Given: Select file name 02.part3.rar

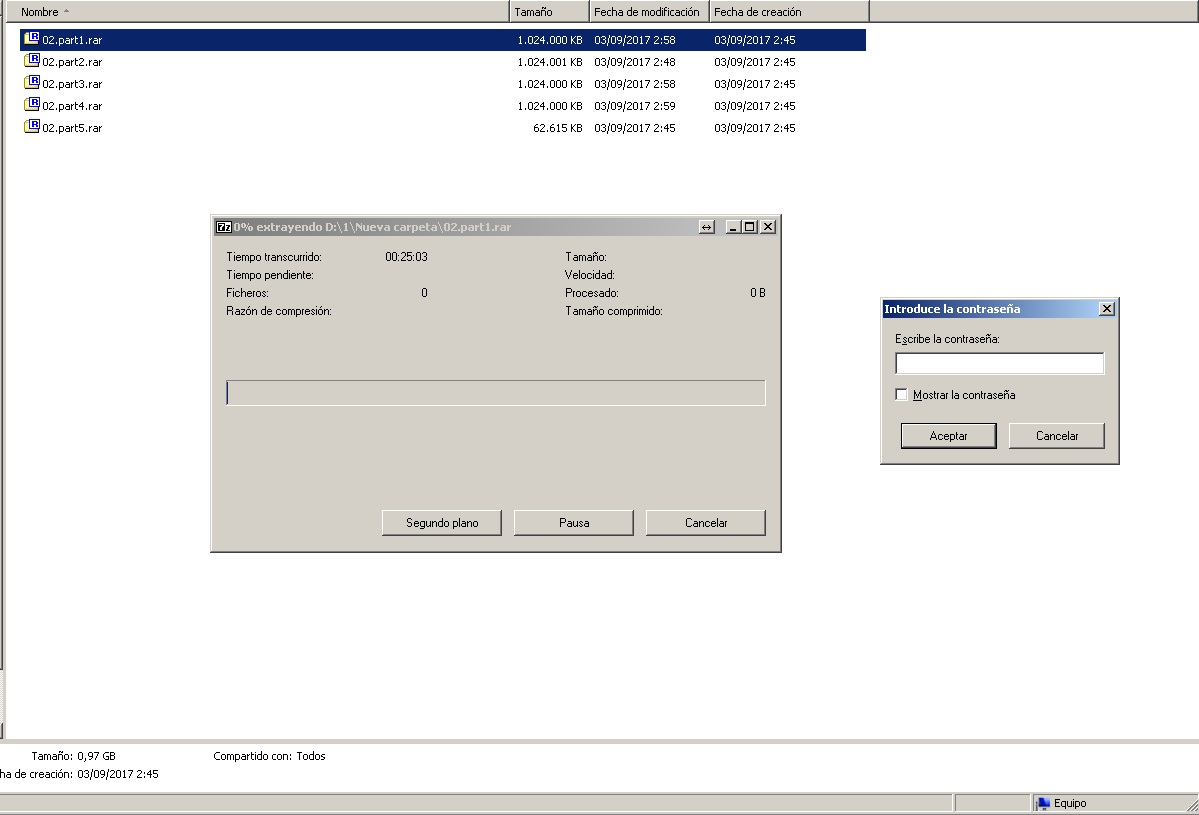Looking at the screenshot, I should coord(72,84).
